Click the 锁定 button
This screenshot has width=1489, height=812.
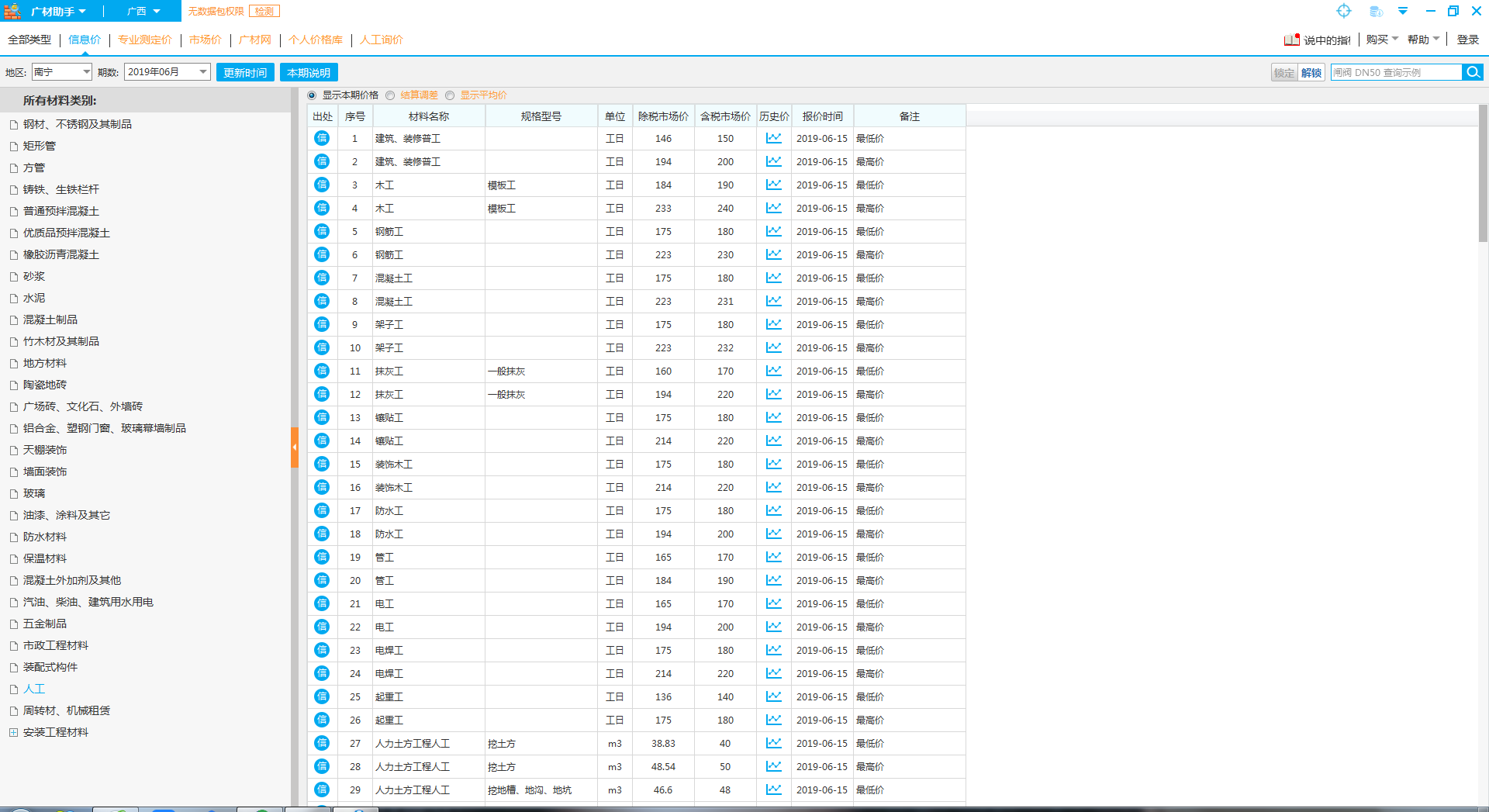tap(1284, 72)
